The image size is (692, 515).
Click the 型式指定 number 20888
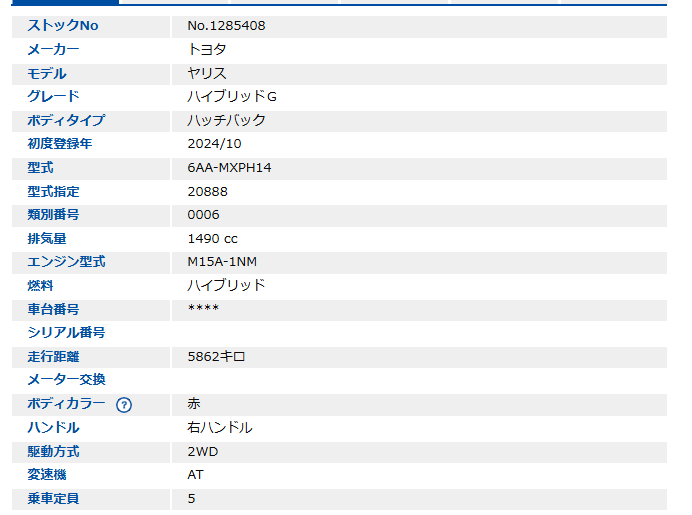point(207,191)
